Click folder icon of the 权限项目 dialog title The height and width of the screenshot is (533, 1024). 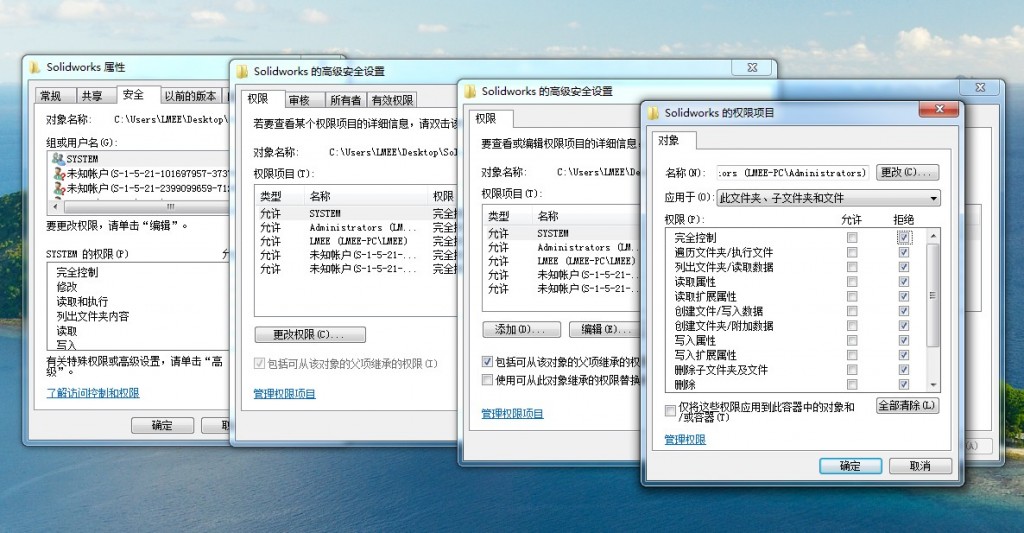tap(654, 112)
